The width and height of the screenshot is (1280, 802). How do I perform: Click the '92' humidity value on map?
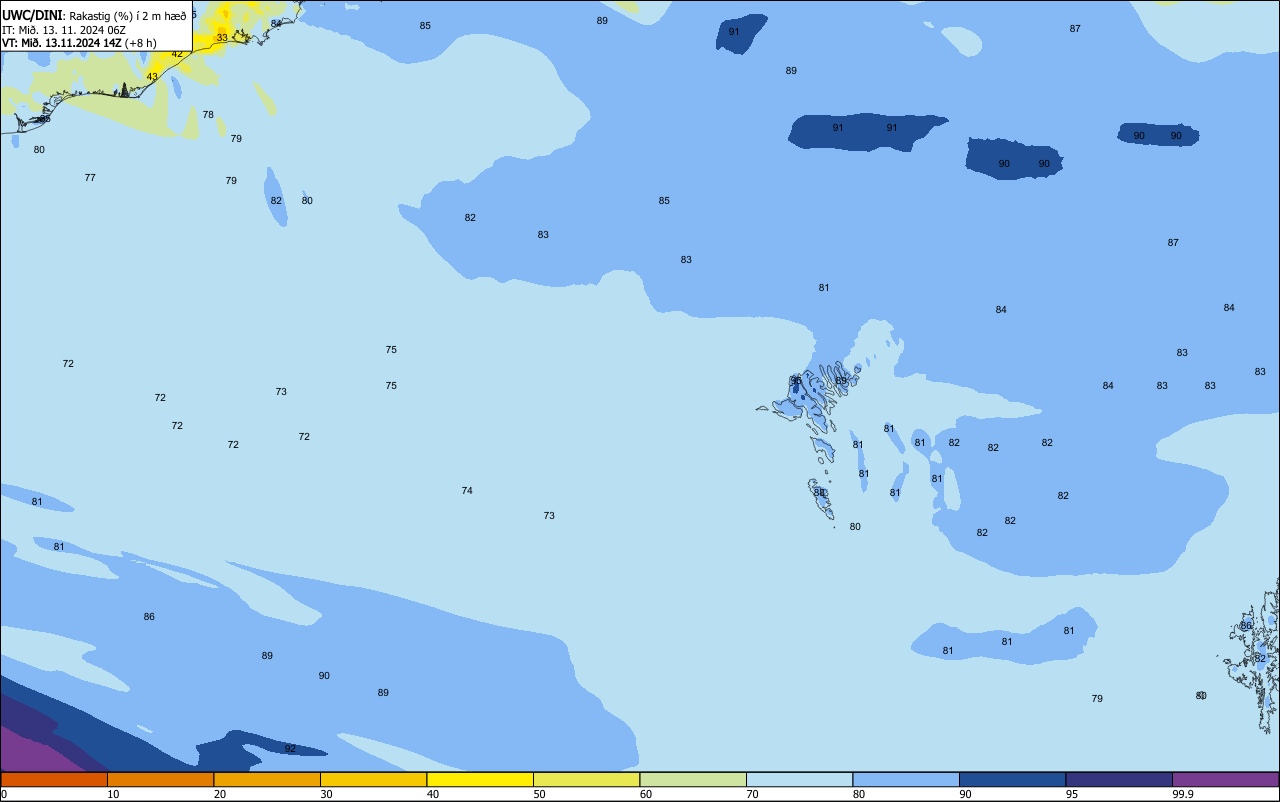[x=290, y=748]
